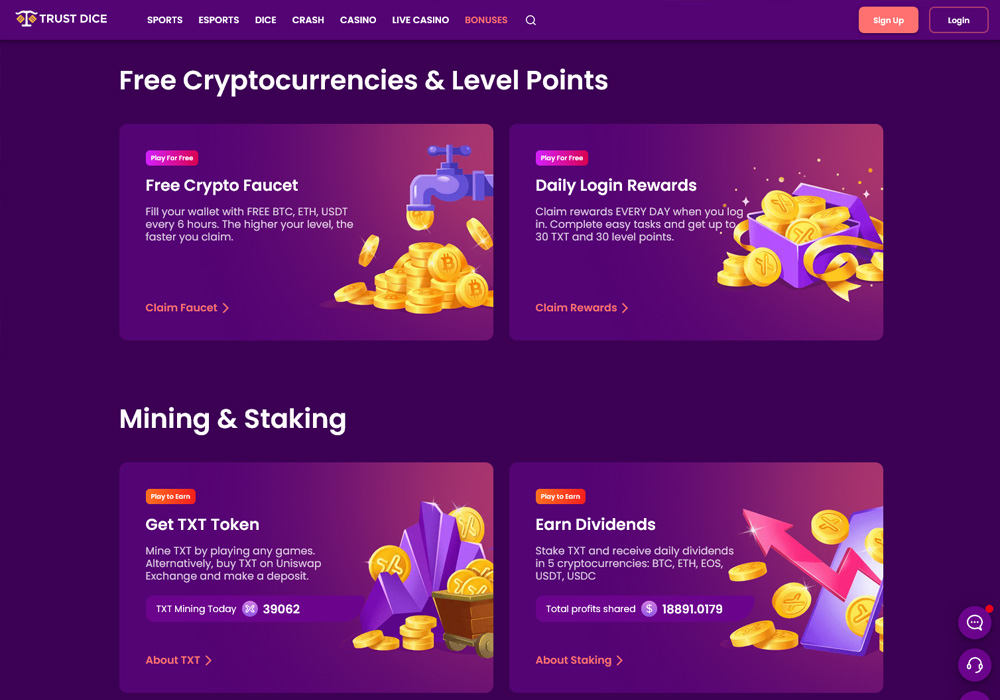Click the Trust Dice logo
1000x700 pixels.
coord(61,19)
